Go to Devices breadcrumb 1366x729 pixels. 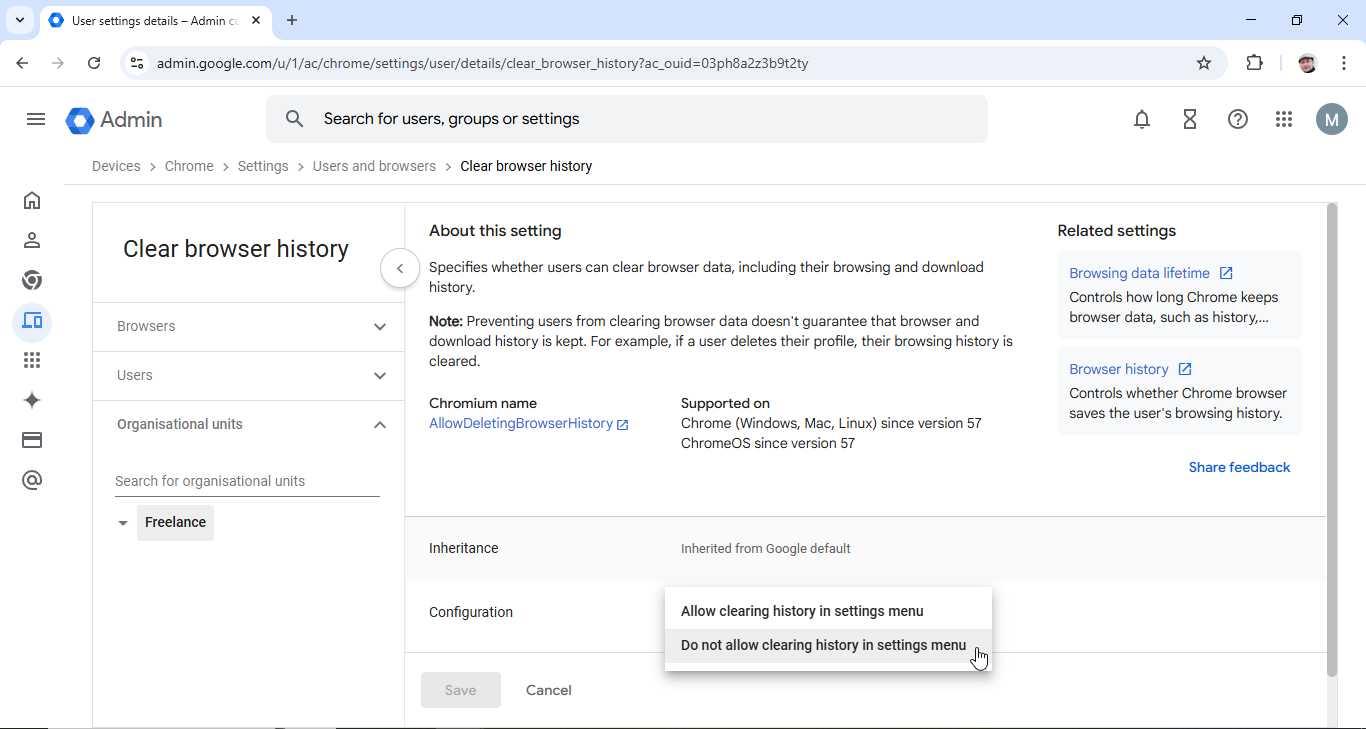coord(116,166)
